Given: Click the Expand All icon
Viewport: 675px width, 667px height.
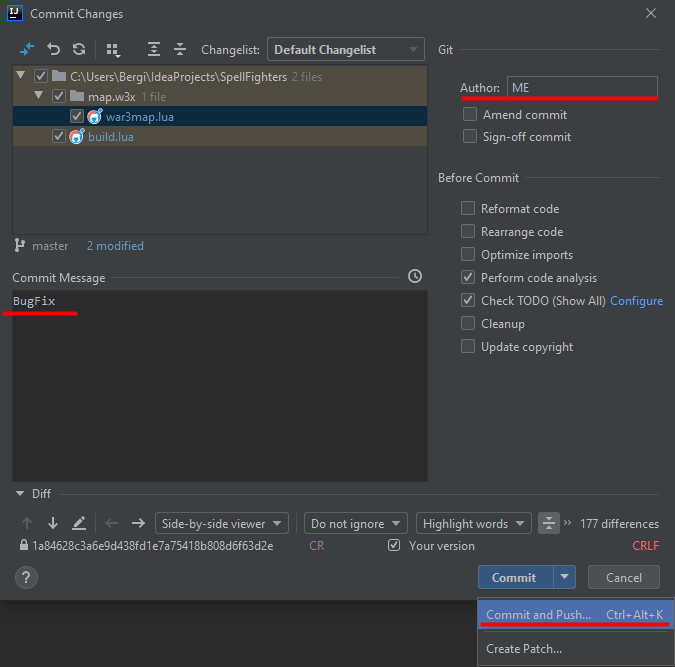Looking at the screenshot, I should click(154, 50).
